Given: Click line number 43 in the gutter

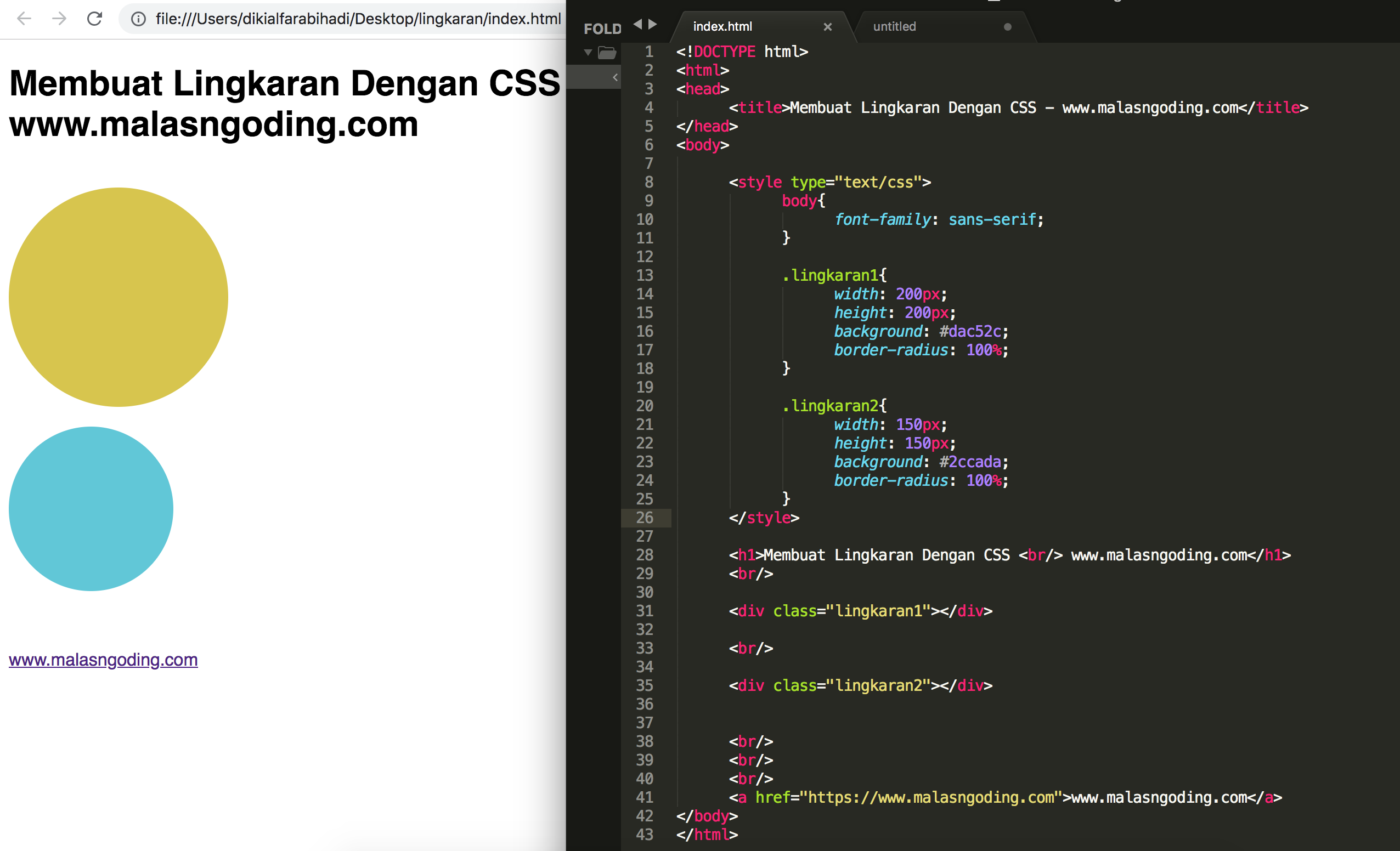Looking at the screenshot, I should (644, 835).
